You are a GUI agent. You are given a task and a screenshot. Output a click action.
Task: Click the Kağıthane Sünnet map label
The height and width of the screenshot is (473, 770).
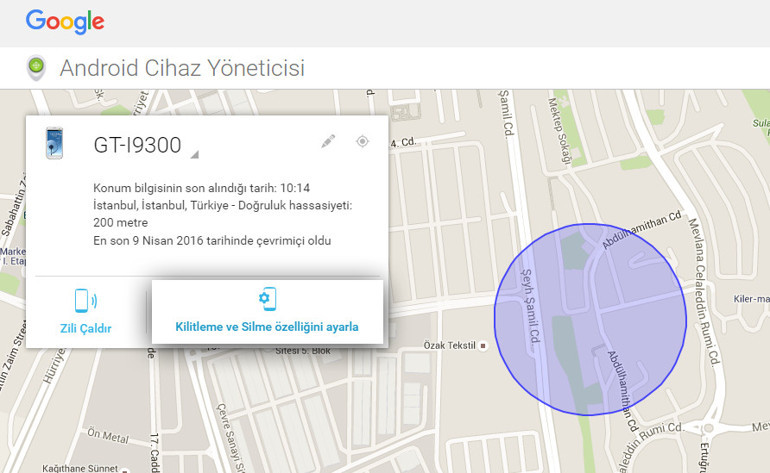coord(80,468)
